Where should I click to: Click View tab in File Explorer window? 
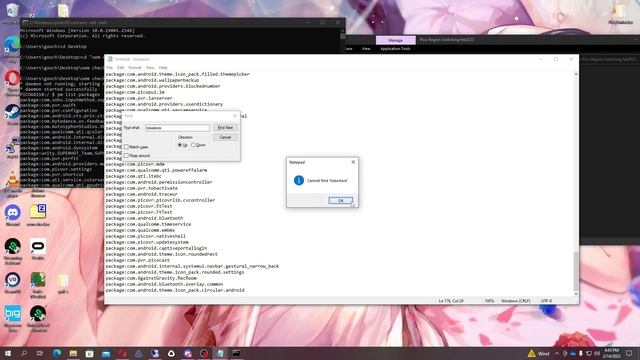pyautogui.click(x=366, y=49)
